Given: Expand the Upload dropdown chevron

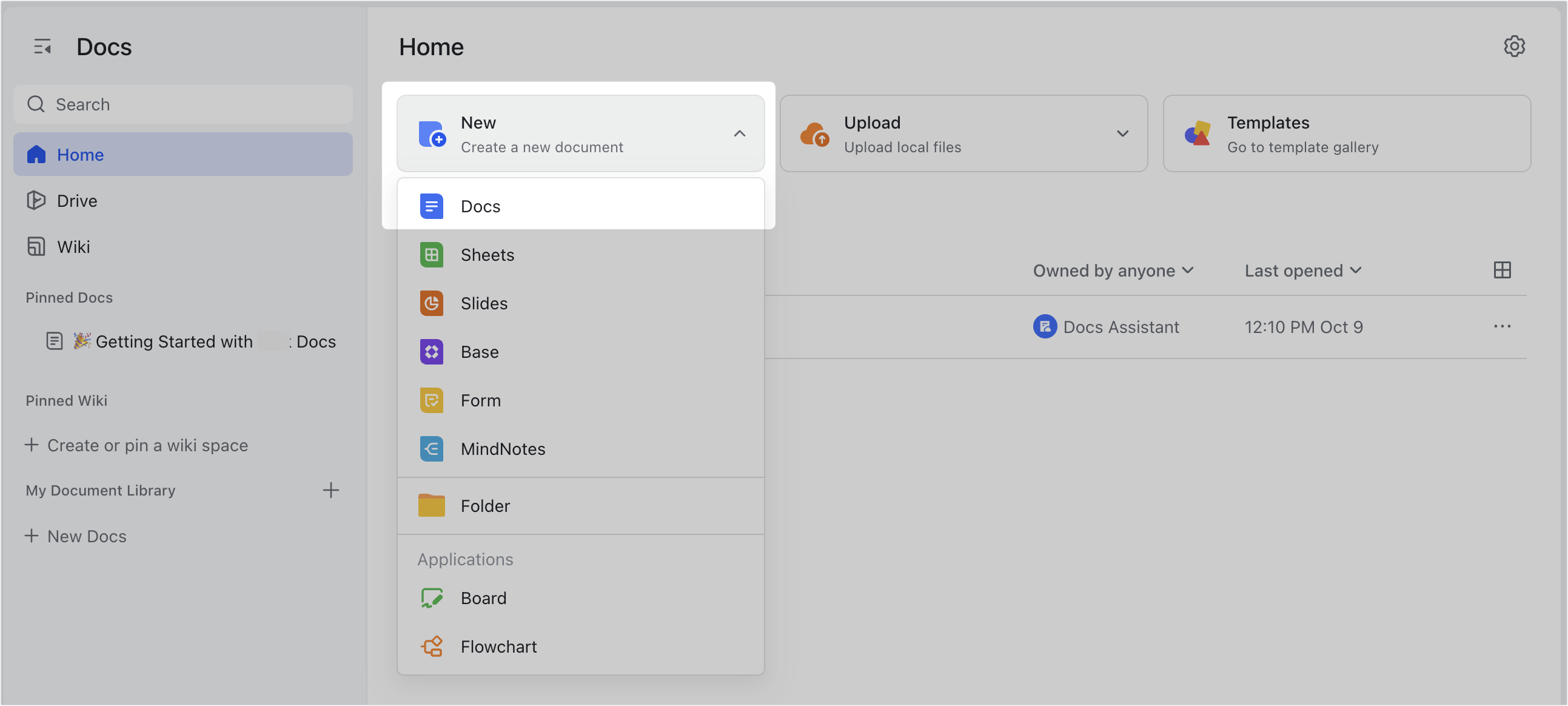Looking at the screenshot, I should pos(1122,133).
